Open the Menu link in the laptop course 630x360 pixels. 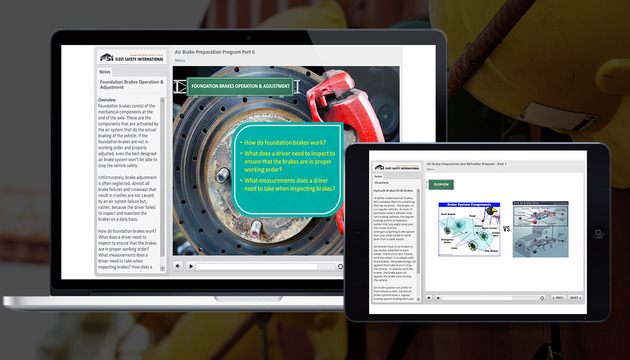tap(180, 60)
